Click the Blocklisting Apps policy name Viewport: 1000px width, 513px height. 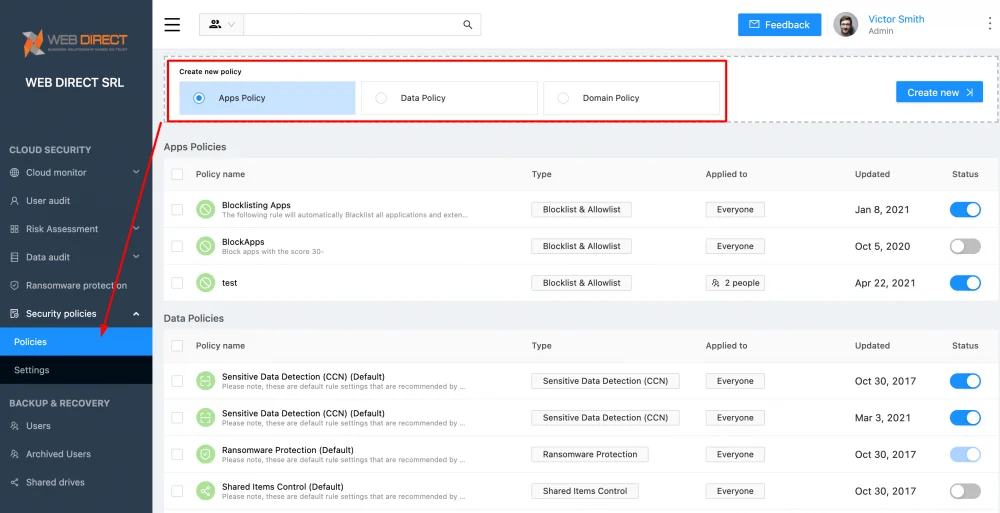[256, 205]
